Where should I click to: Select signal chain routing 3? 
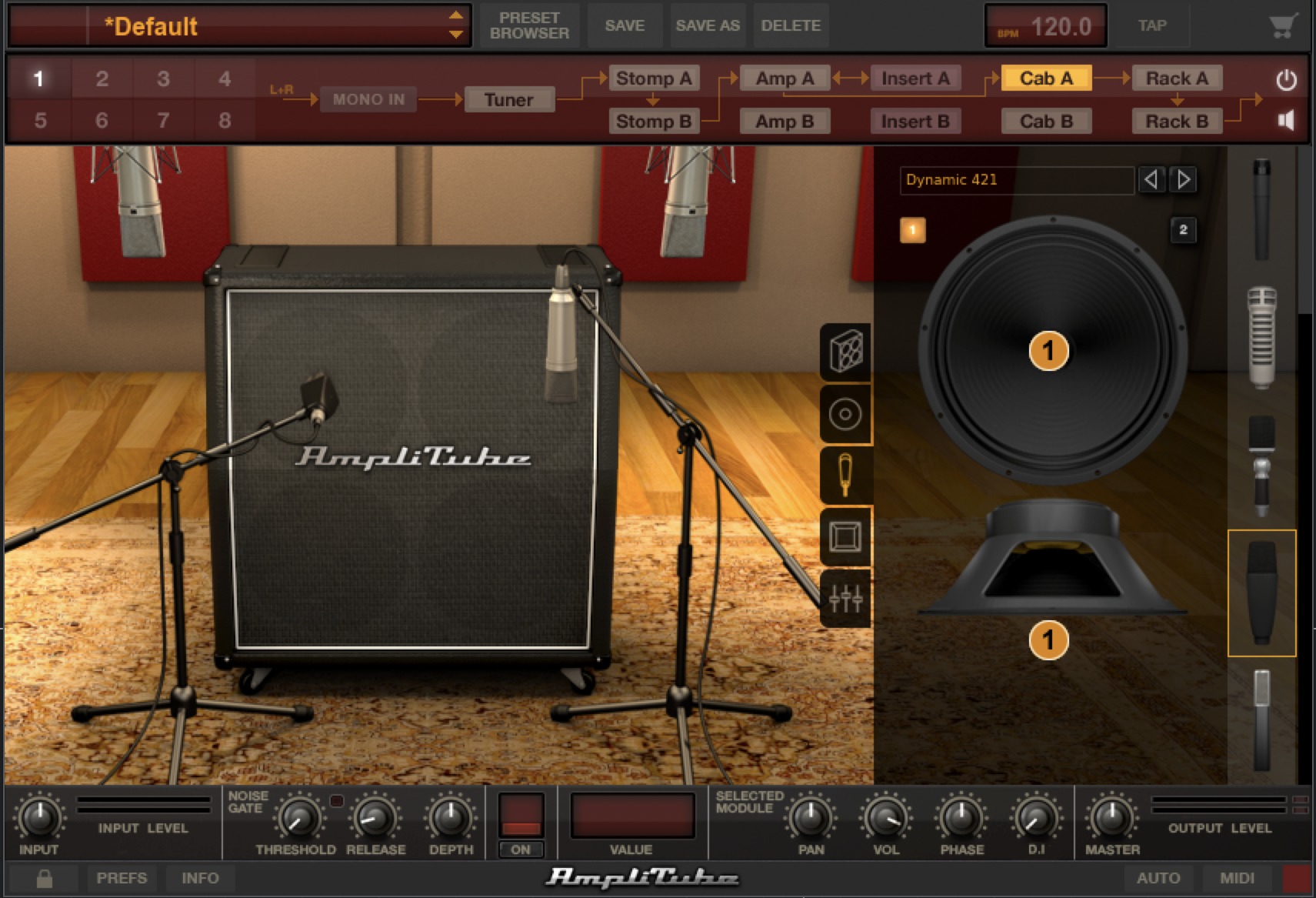163,78
